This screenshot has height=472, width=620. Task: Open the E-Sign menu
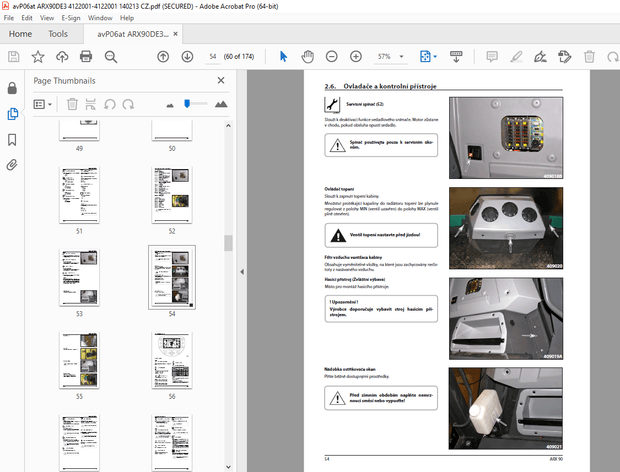(71, 18)
